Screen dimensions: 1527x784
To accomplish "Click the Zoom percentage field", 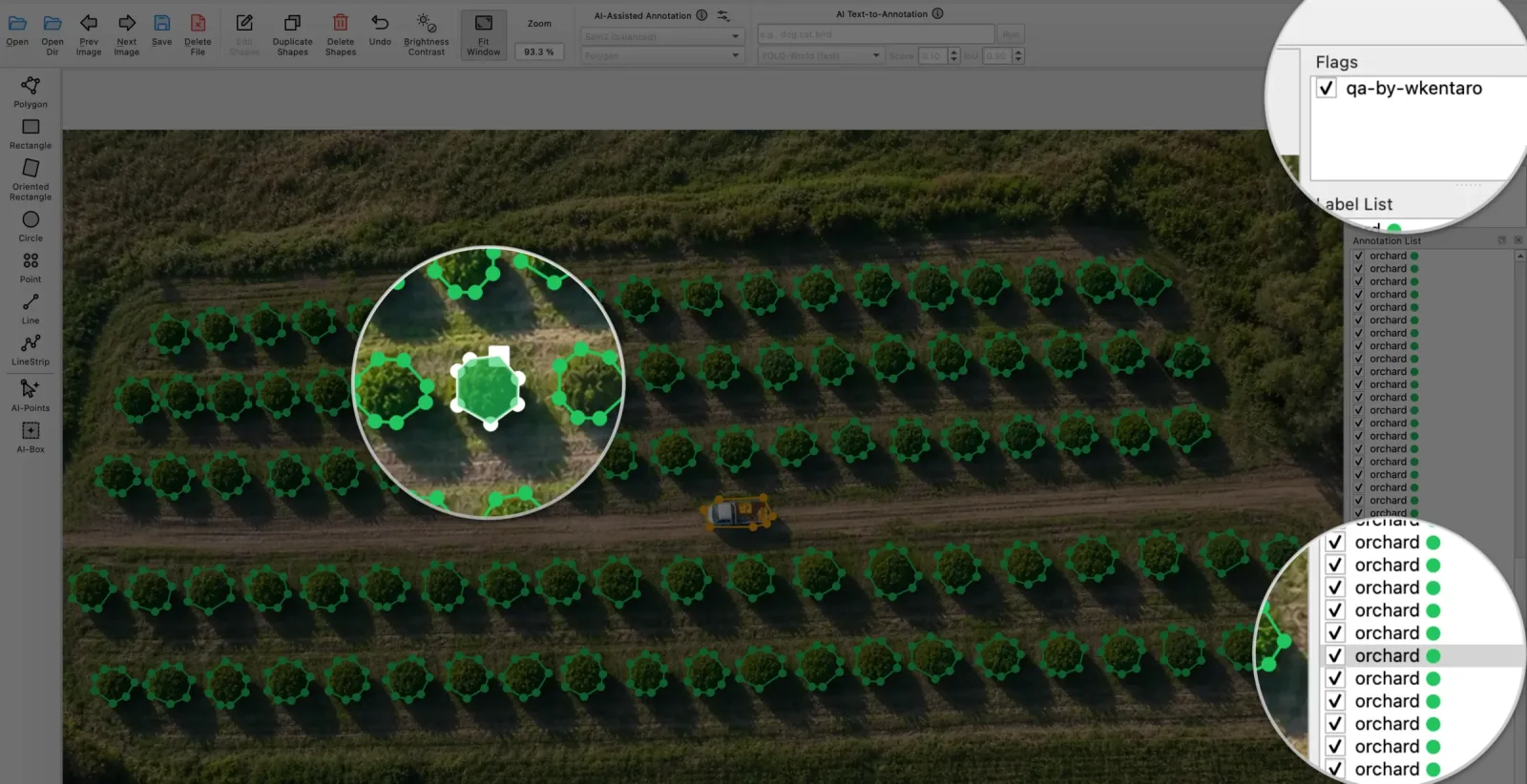I will pos(539,52).
